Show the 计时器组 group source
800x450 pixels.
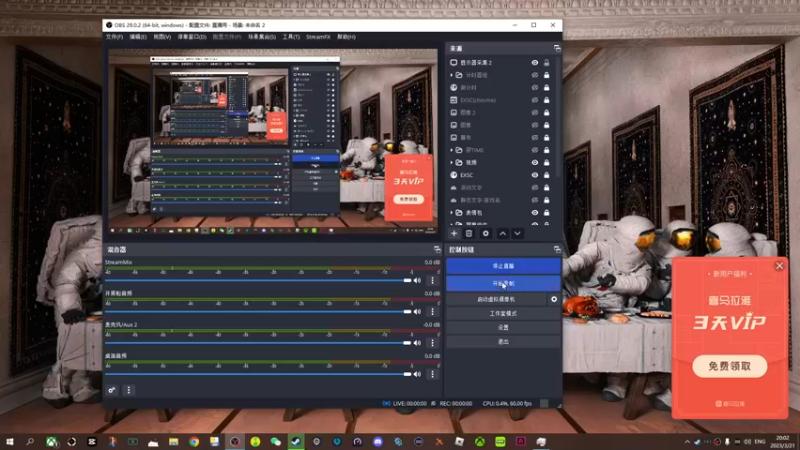click(535, 75)
